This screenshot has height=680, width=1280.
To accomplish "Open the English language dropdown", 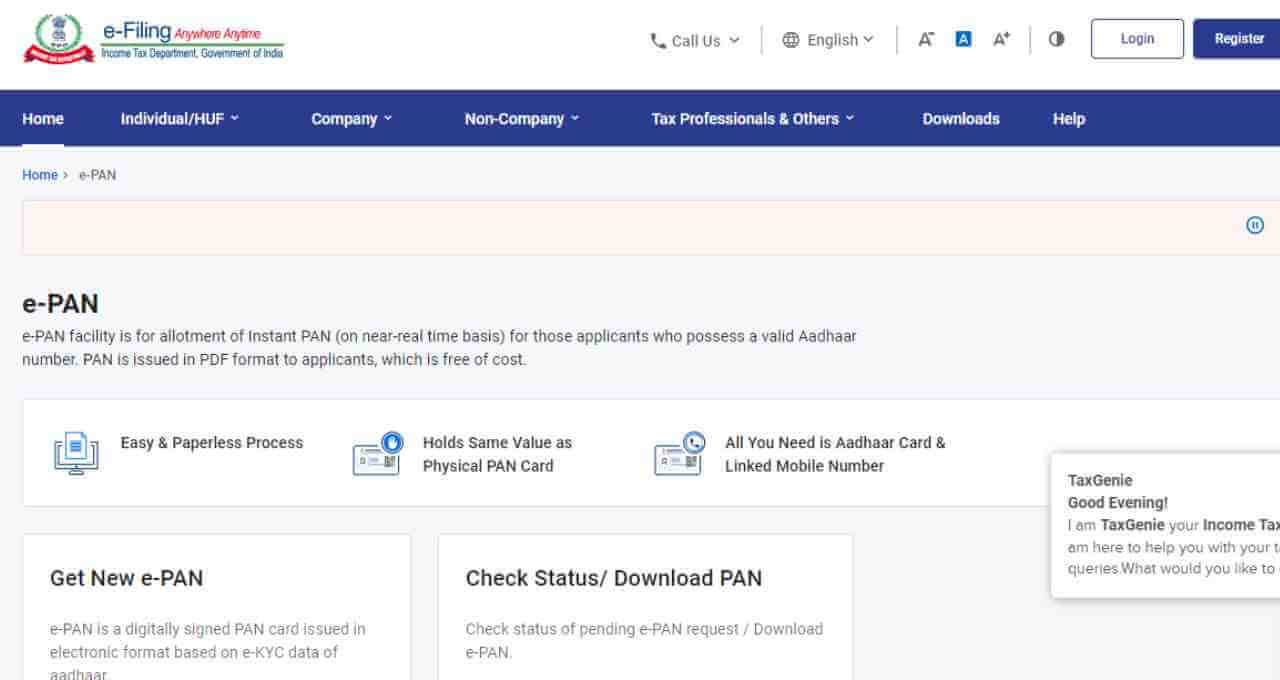I will click(x=828, y=40).
